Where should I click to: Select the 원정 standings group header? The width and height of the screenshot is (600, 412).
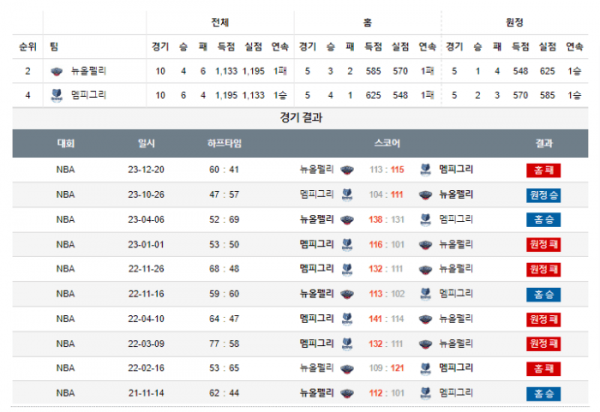pos(515,23)
